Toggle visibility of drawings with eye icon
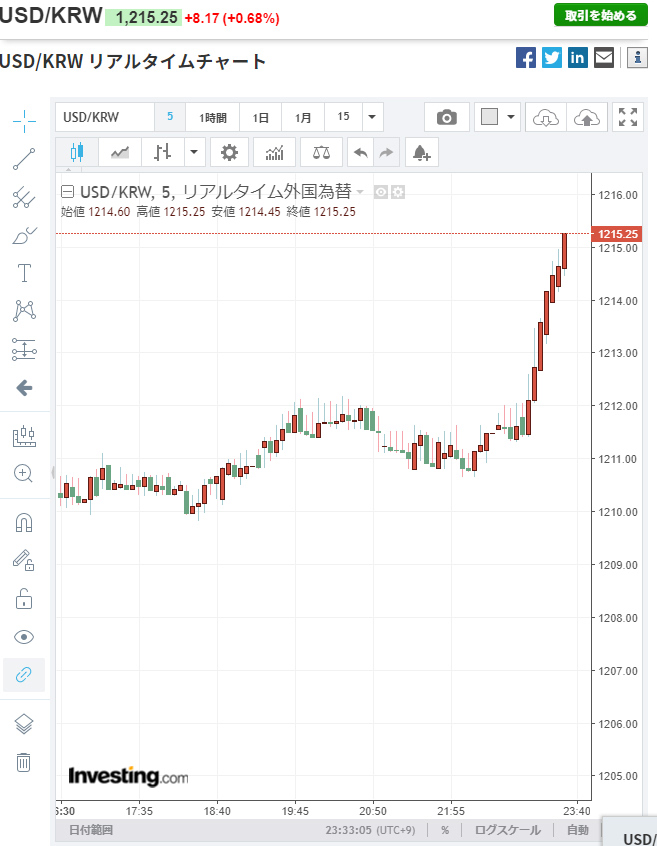 [x=24, y=637]
